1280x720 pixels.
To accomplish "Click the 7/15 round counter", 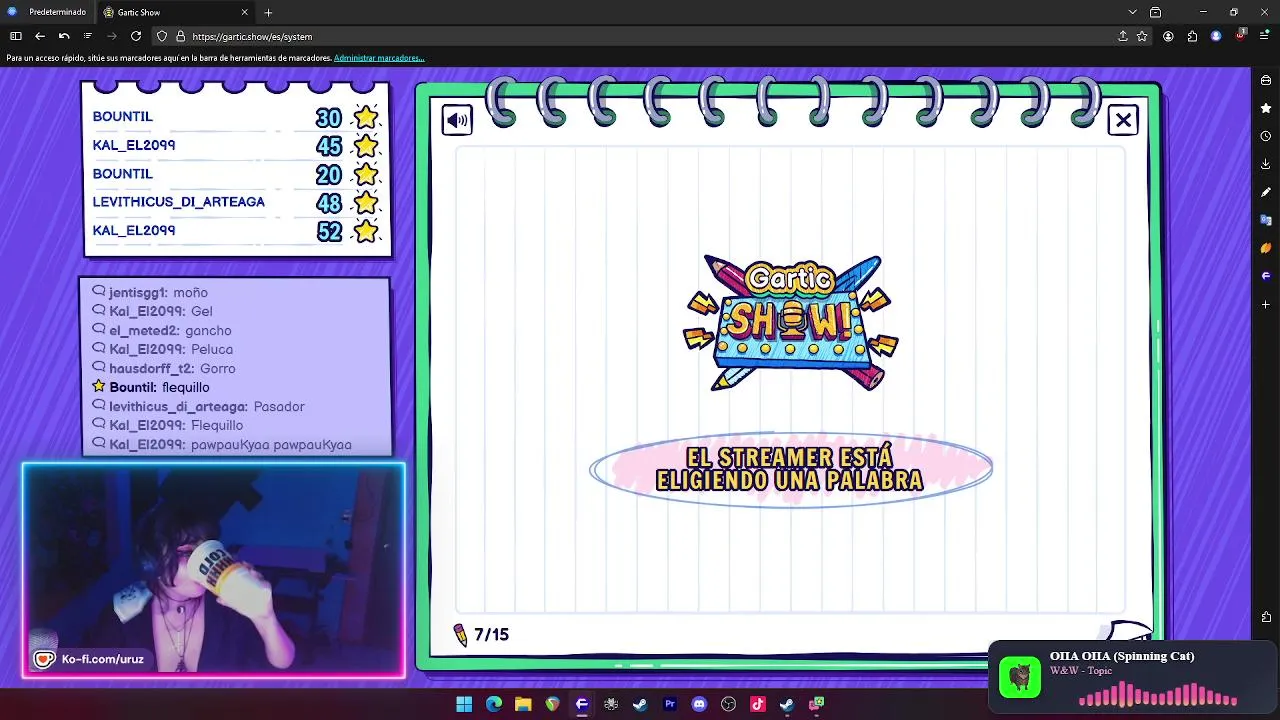I will (x=491, y=634).
